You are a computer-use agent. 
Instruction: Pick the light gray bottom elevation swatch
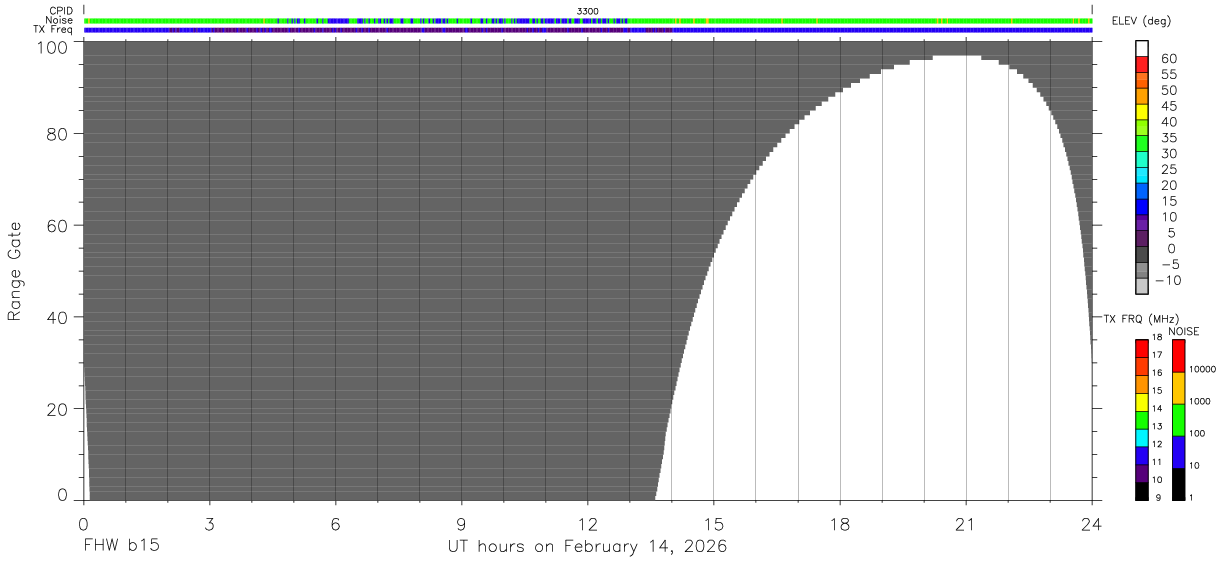1142,287
